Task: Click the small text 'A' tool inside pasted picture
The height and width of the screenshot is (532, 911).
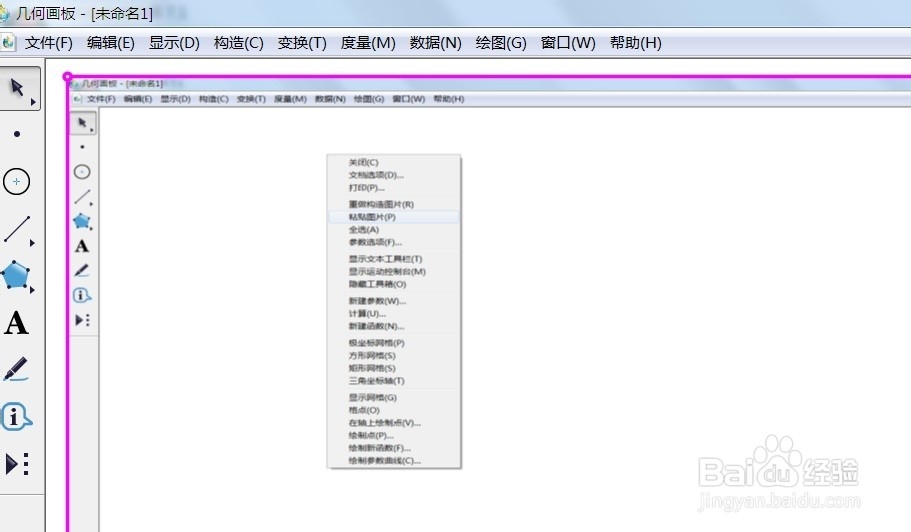Action: (82, 246)
